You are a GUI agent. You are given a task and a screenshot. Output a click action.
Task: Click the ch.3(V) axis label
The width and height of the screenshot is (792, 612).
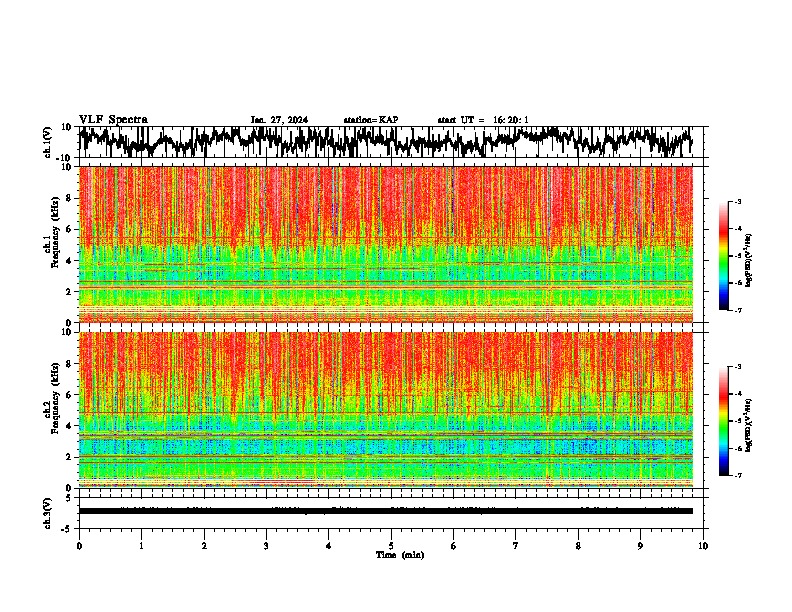[x=48, y=513]
